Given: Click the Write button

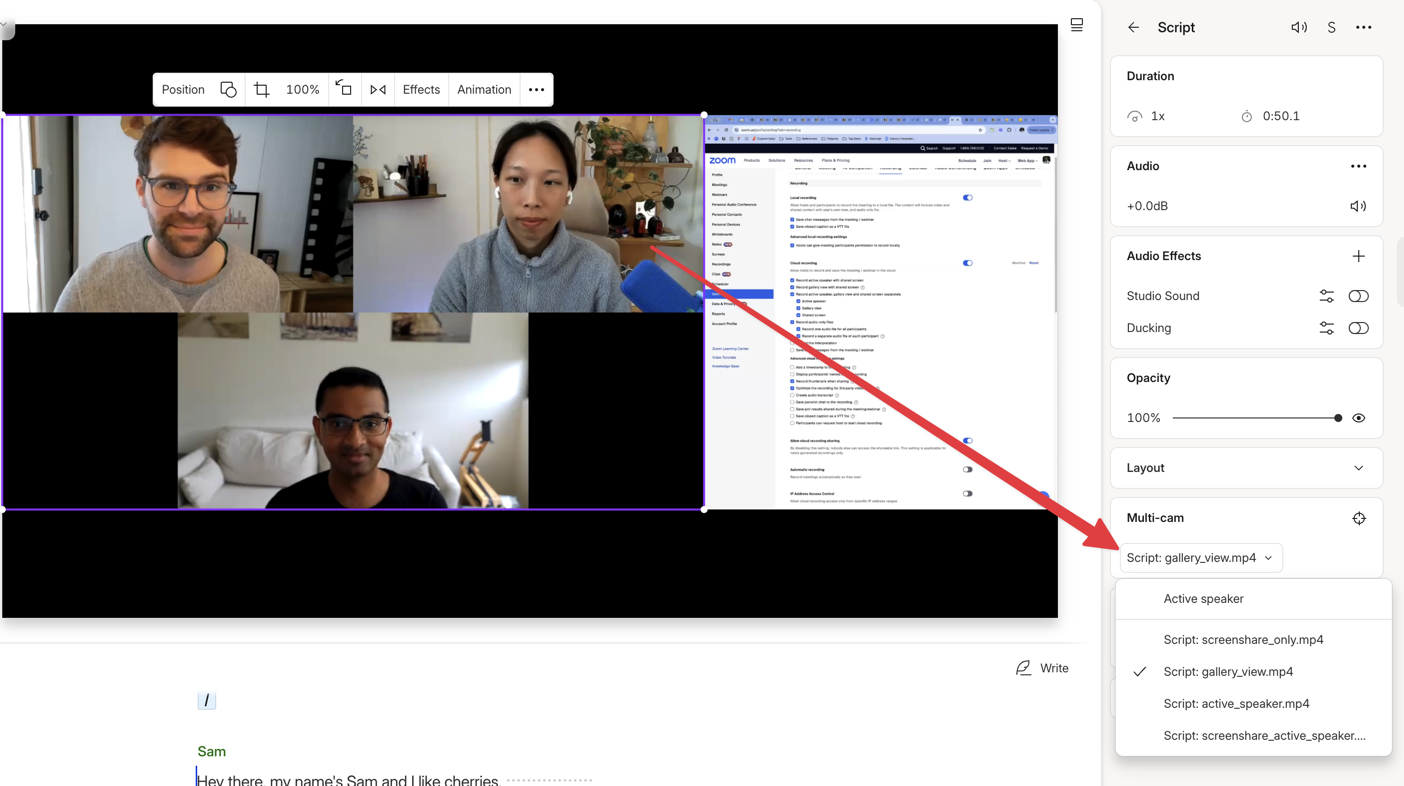Looking at the screenshot, I should click(x=1042, y=668).
